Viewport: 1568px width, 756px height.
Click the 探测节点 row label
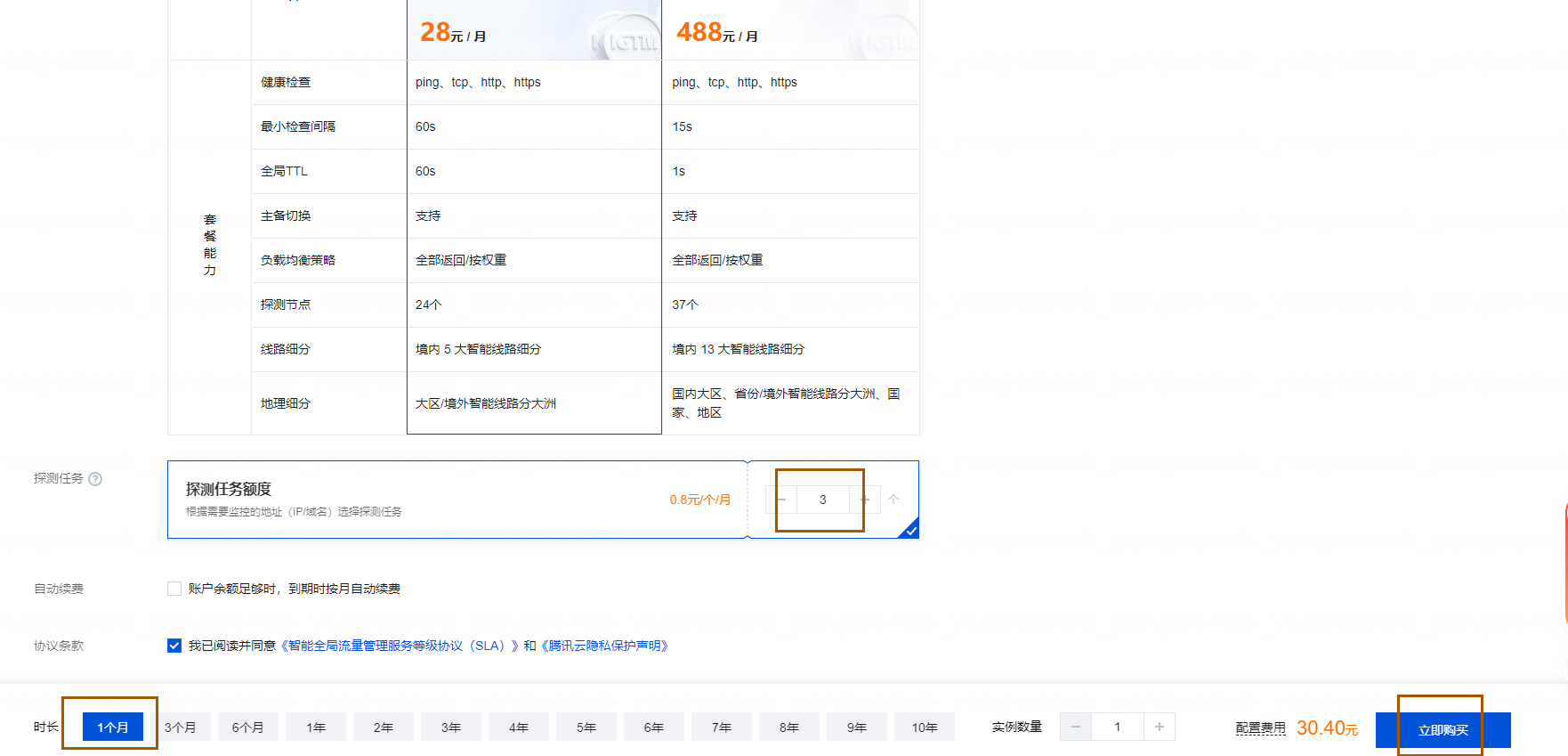coord(286,305)
